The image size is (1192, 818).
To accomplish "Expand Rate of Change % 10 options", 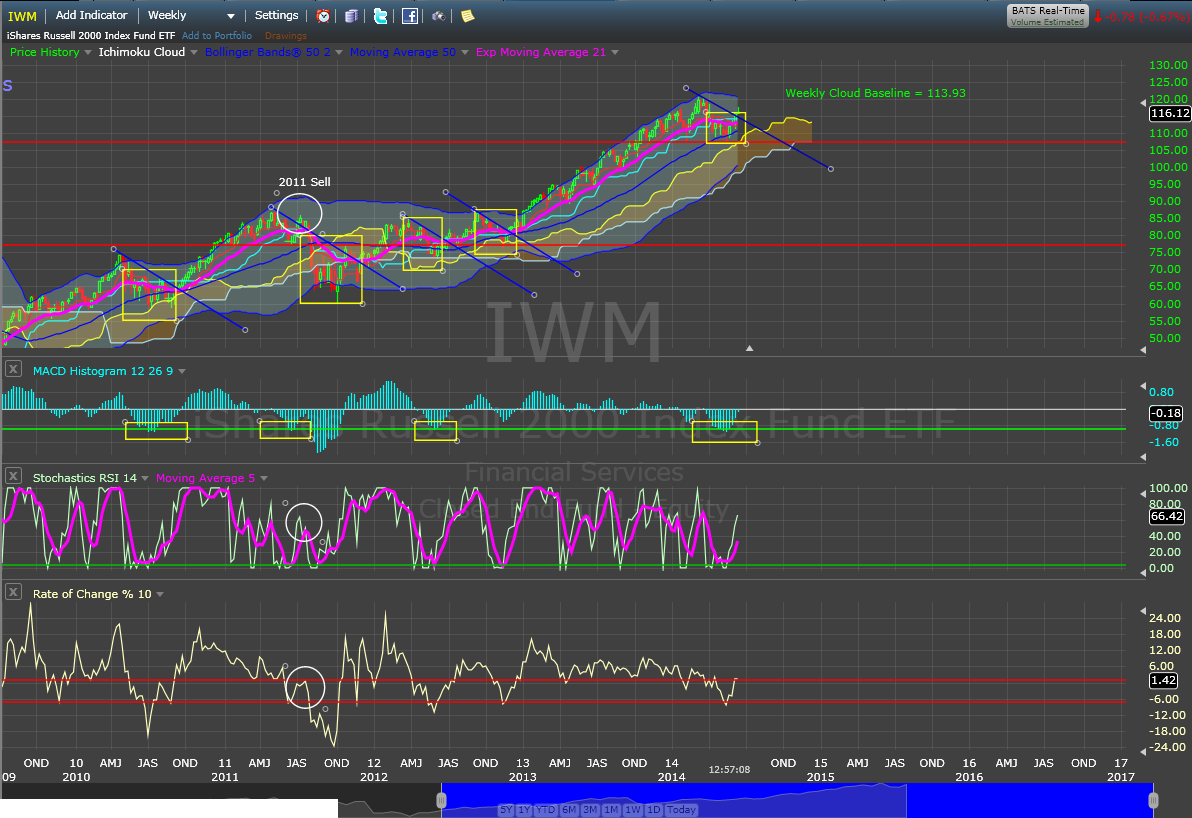I will tap(160, 594).
